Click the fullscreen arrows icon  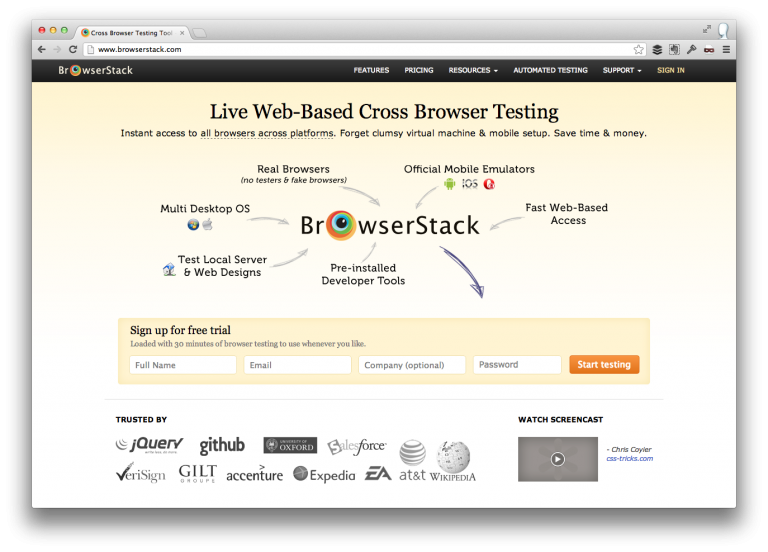[x=707, y=29]
